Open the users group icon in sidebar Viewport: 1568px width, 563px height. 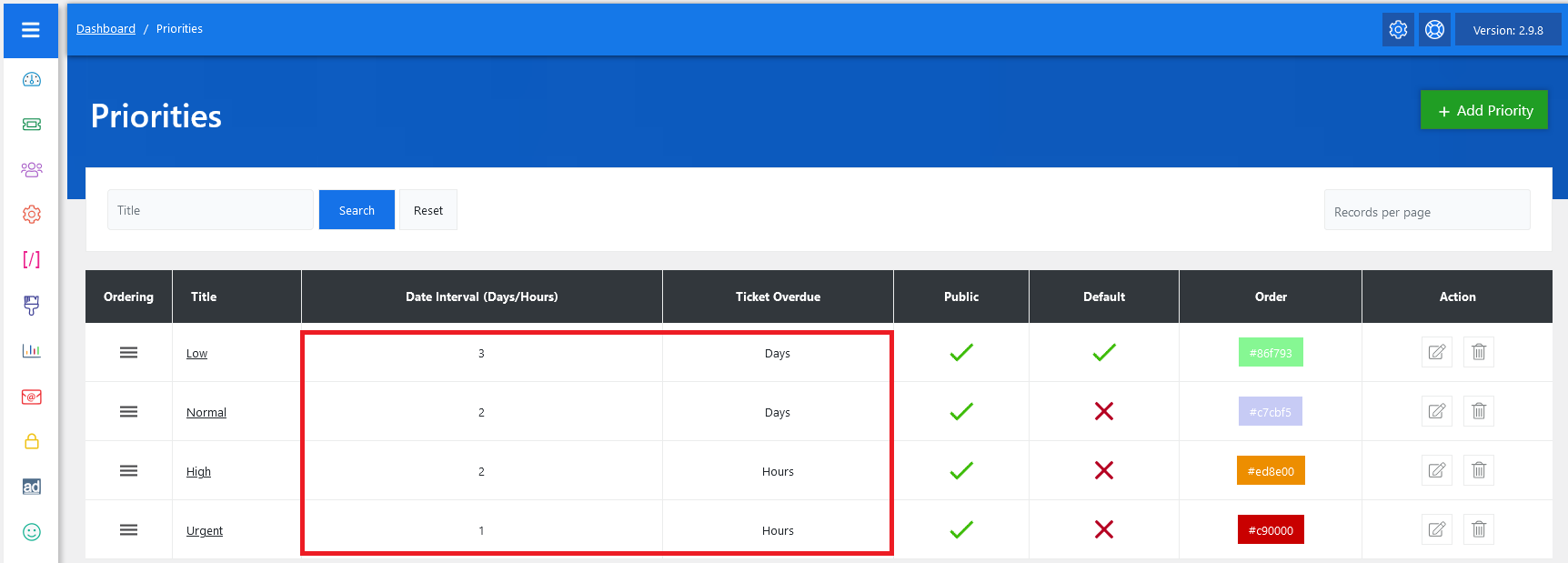(x=32, y=169)
